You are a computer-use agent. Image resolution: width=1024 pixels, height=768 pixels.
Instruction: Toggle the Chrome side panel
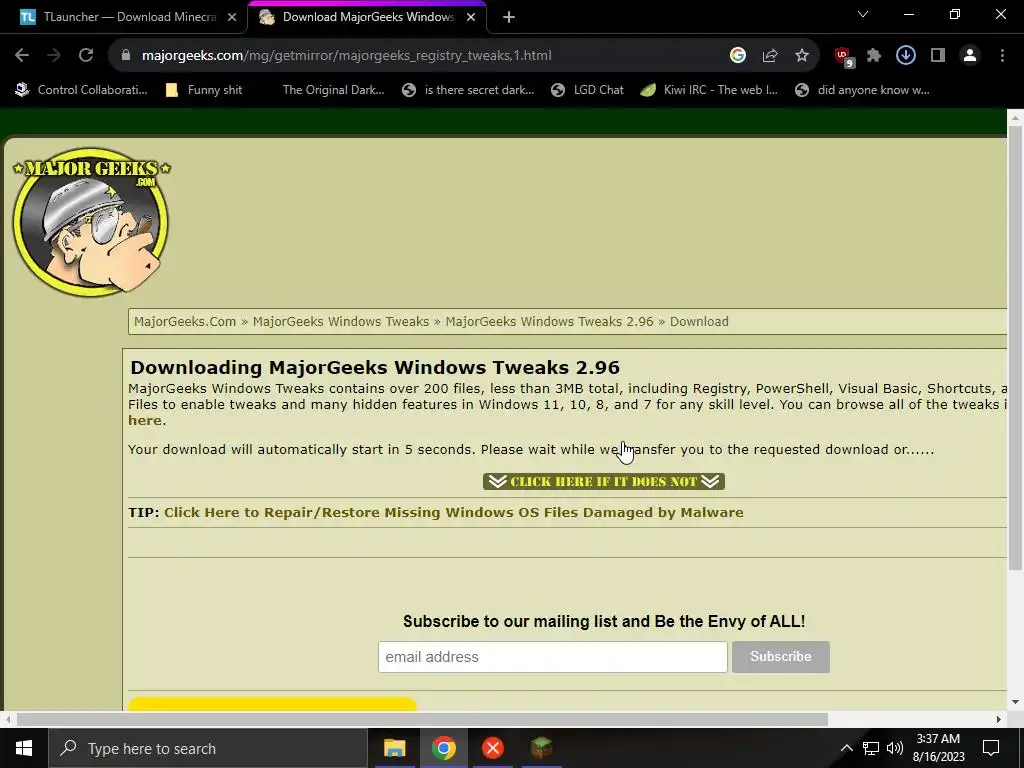pyautogui.click(x=938, y=56)
